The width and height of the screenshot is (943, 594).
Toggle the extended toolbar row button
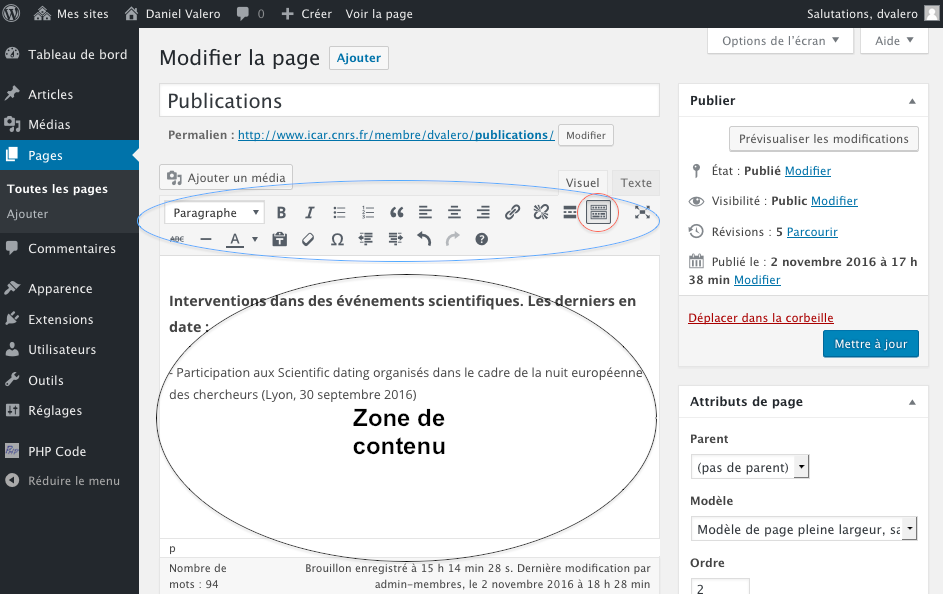tap(598, 212)
